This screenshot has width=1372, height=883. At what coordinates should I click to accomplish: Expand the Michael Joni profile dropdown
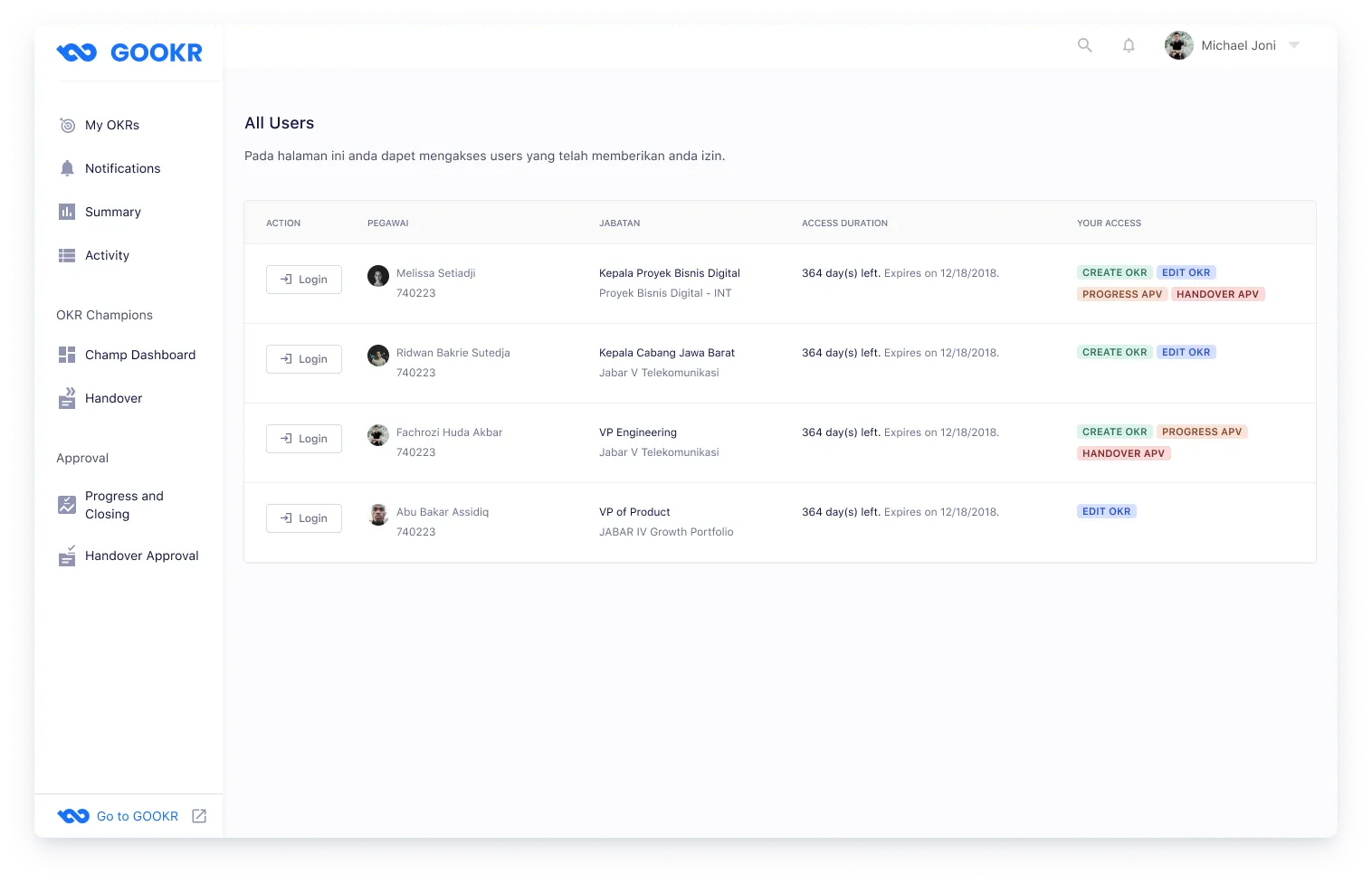coord(1294,45)
